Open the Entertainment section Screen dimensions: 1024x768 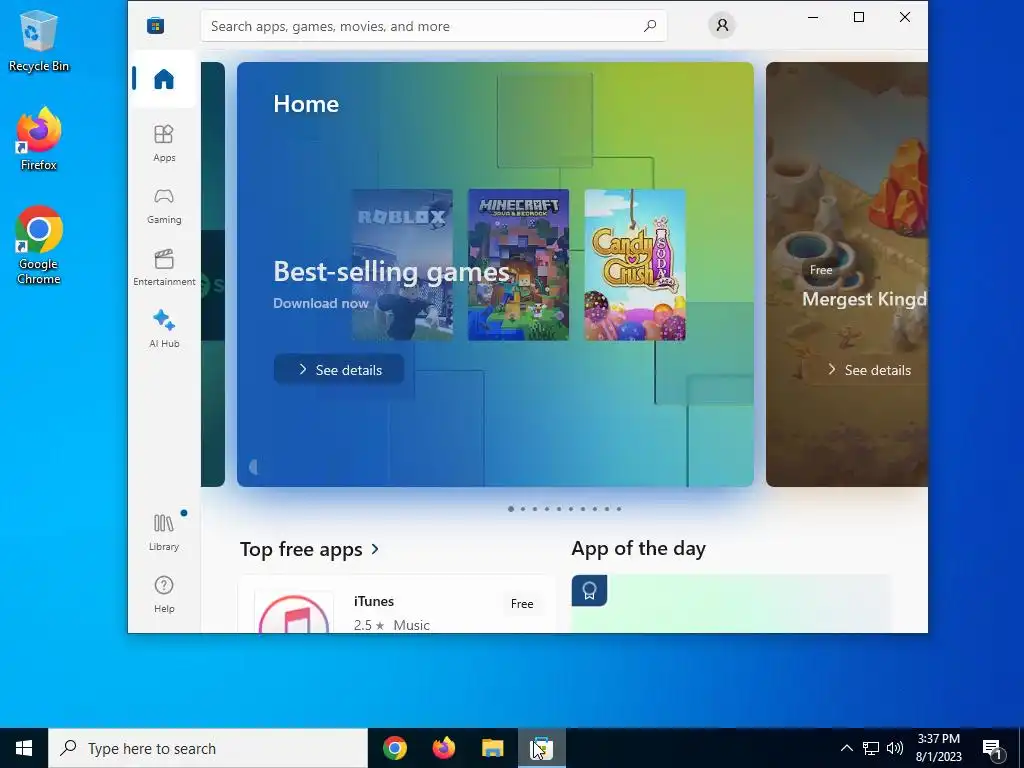[x=164, y=267]
